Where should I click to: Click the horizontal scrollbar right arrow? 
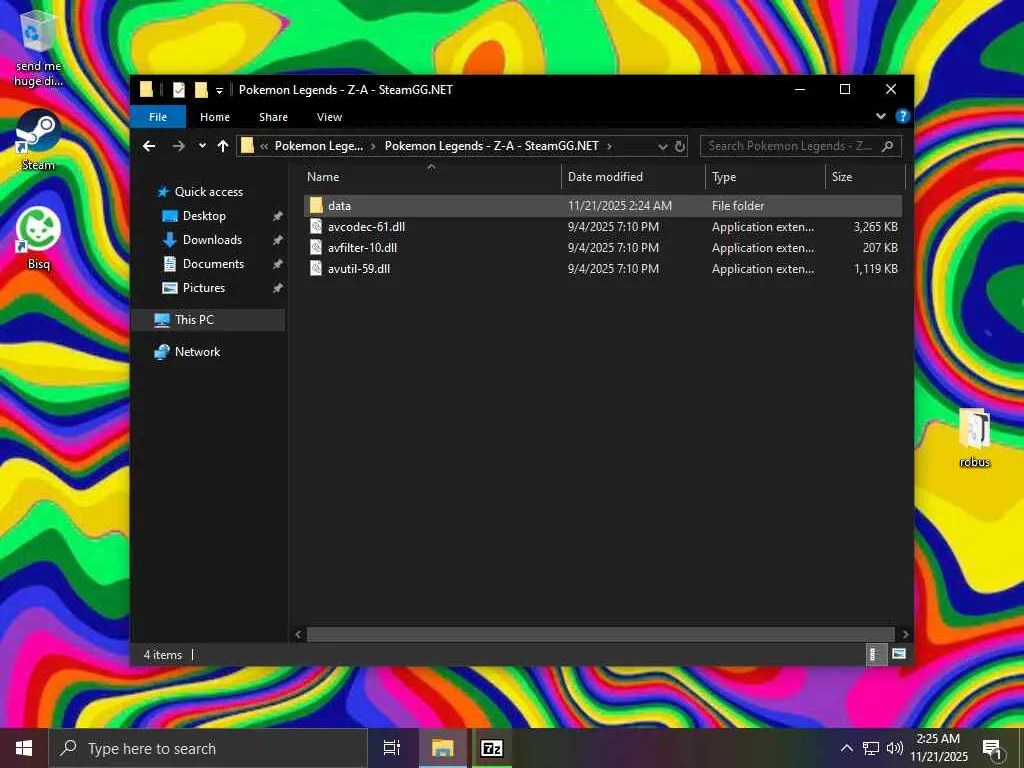(x=905, y=634)
